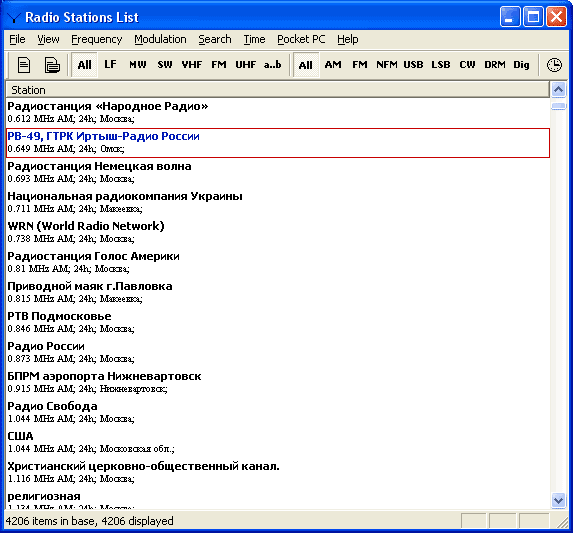Toggle the UHF band filter

(246, 65)
